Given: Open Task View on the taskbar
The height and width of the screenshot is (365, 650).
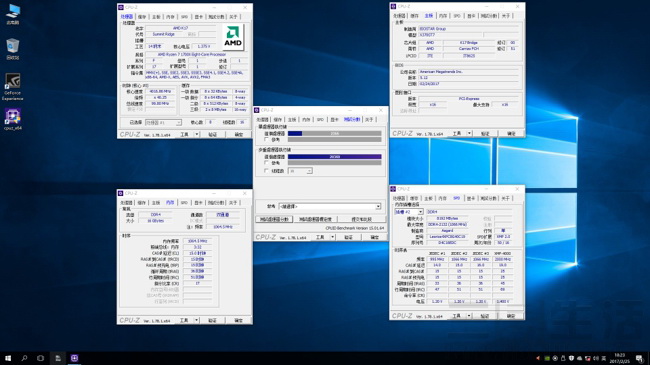Looking at the screenshot, I should (x=40, y=358).
